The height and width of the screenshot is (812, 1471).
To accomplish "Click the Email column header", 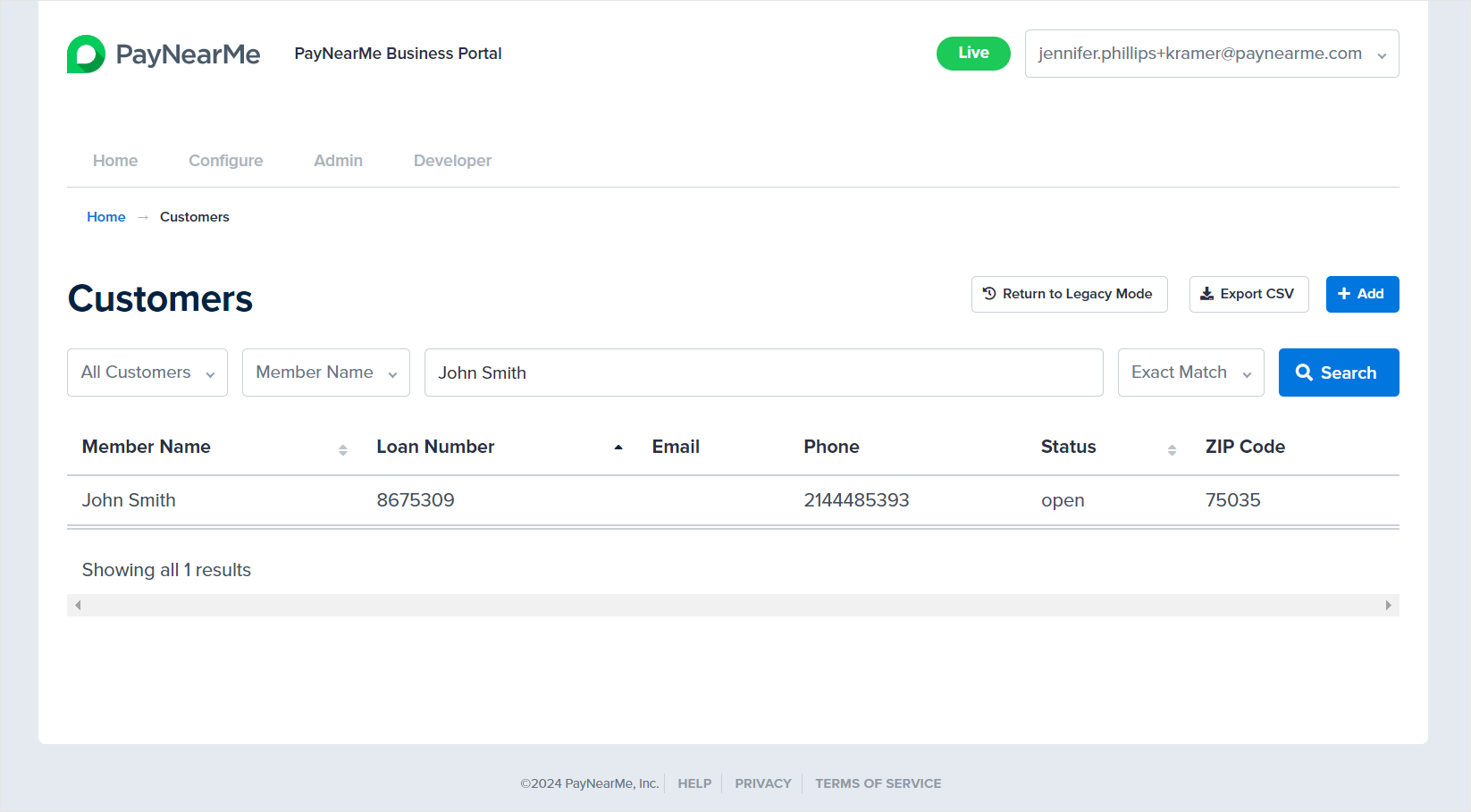I will pyautogui.click(x=676, y=447).
